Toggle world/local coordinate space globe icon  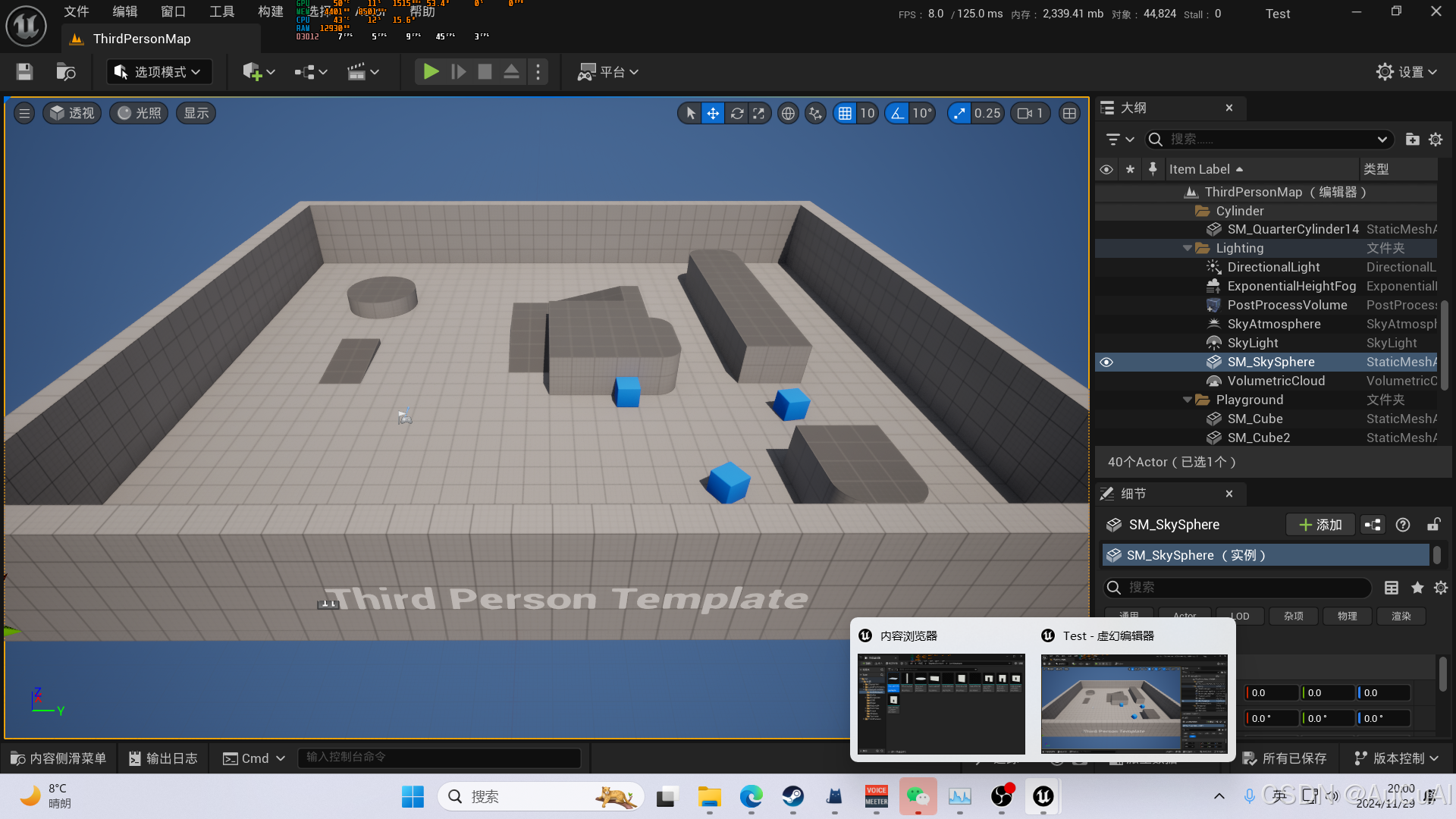coord(789,114)
